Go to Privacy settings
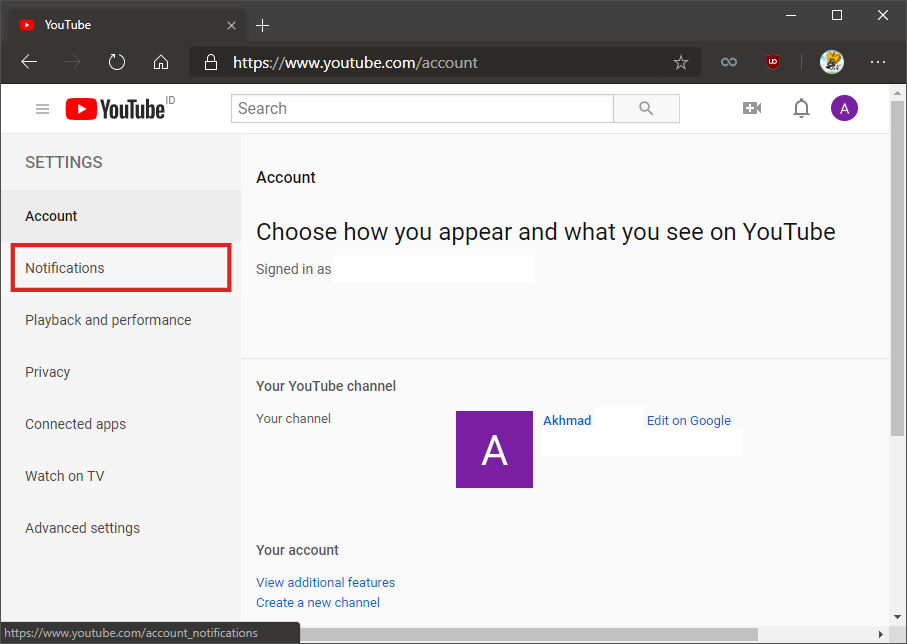 coord(48,372)
